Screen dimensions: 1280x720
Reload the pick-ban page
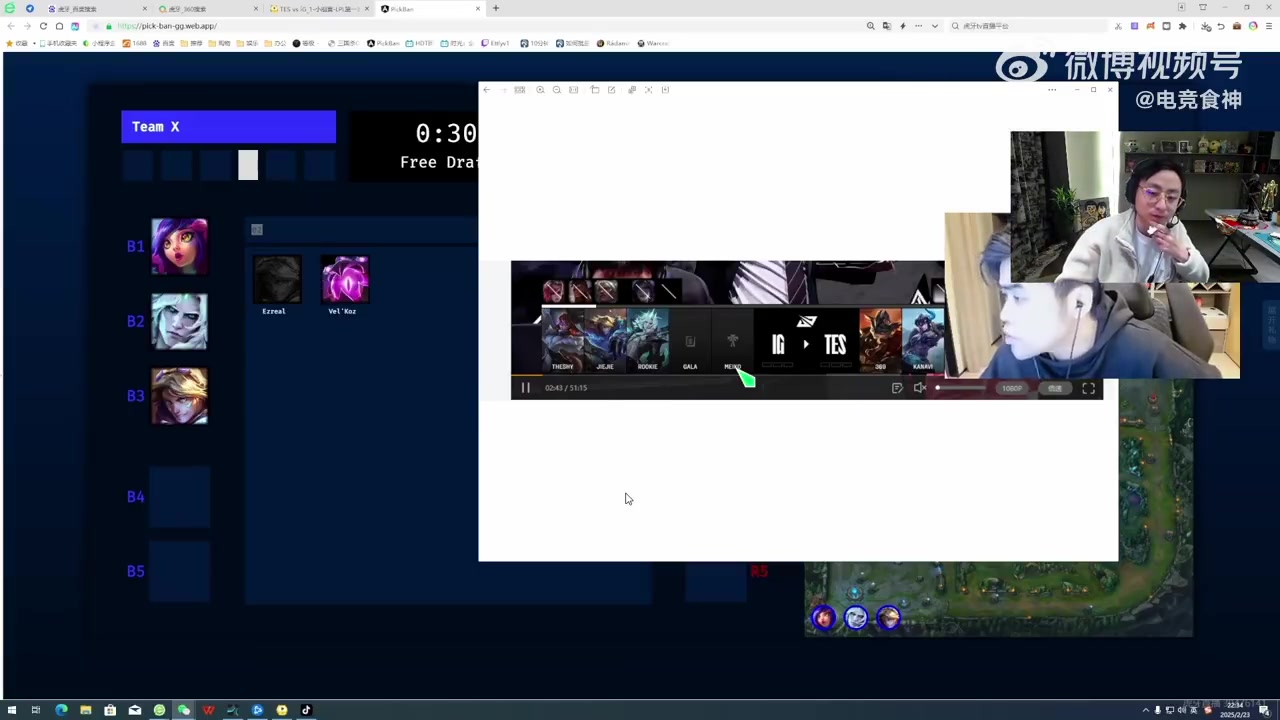point(43,26)
